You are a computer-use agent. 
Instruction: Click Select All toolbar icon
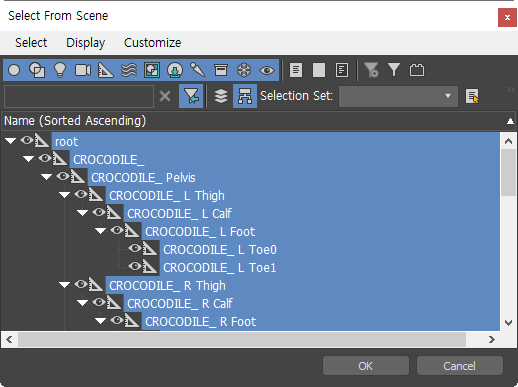[296, 70]
